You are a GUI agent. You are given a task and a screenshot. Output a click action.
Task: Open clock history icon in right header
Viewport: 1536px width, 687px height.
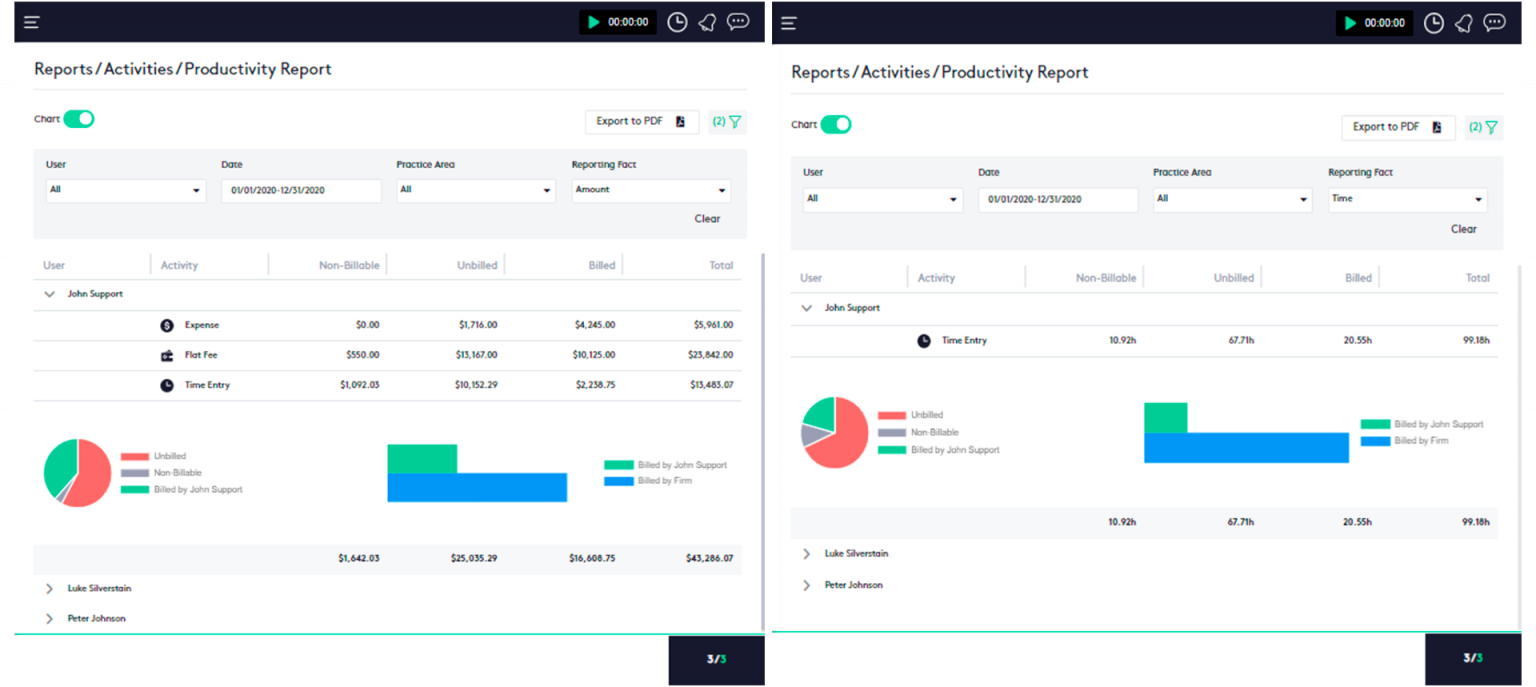pos(1434,23)
